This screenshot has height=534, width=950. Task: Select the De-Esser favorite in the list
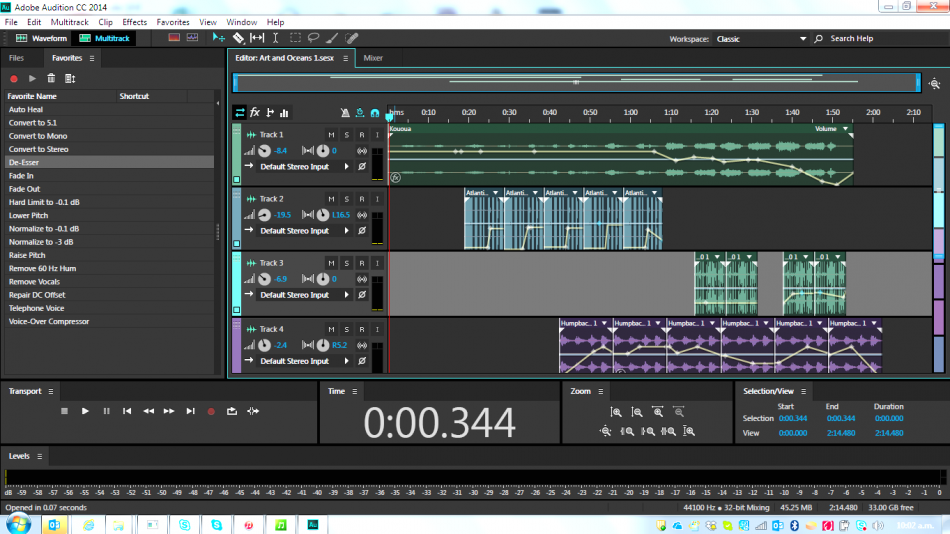pyautogui.click(x=24, y=162)
